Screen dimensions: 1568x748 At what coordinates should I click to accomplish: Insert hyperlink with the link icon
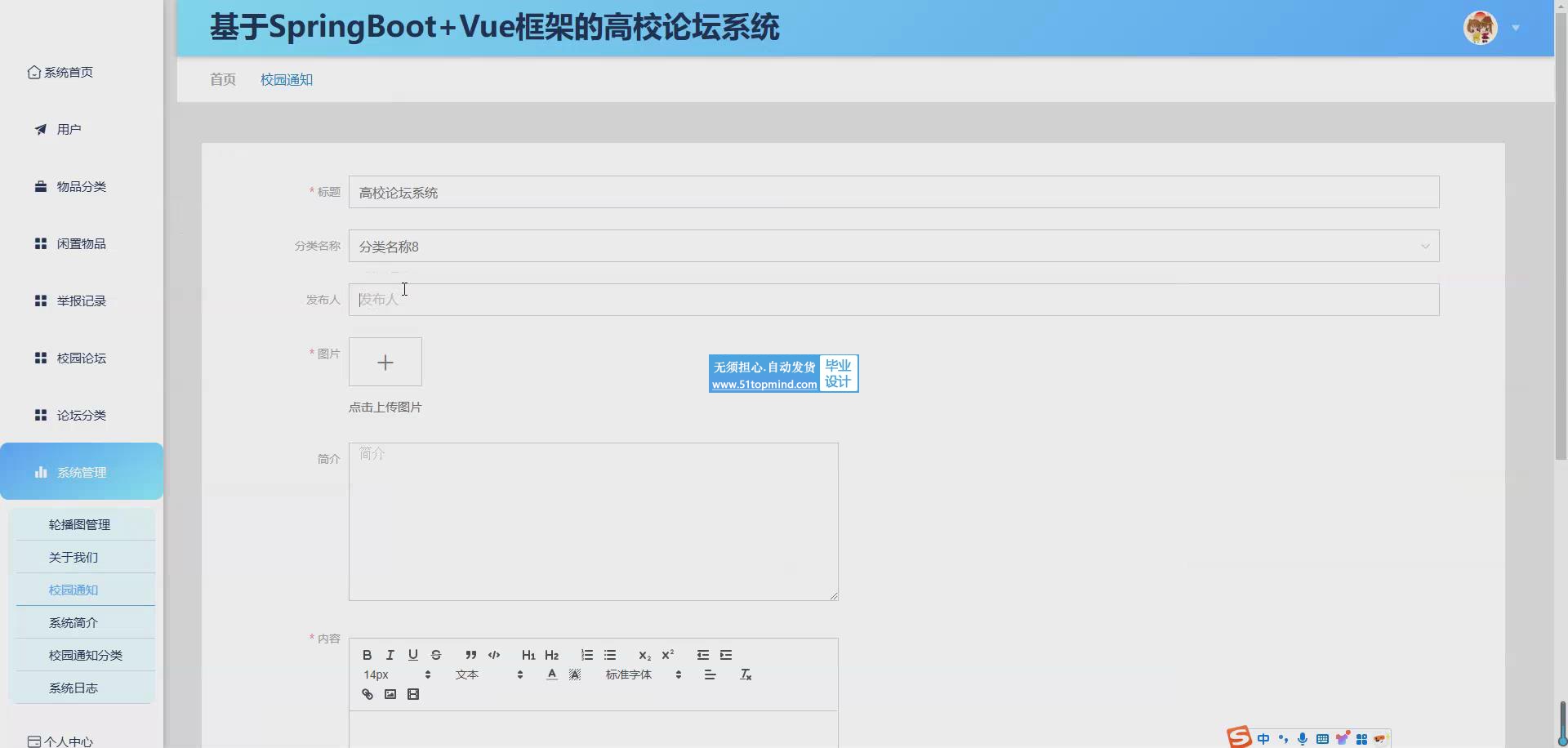click(367, 694)
